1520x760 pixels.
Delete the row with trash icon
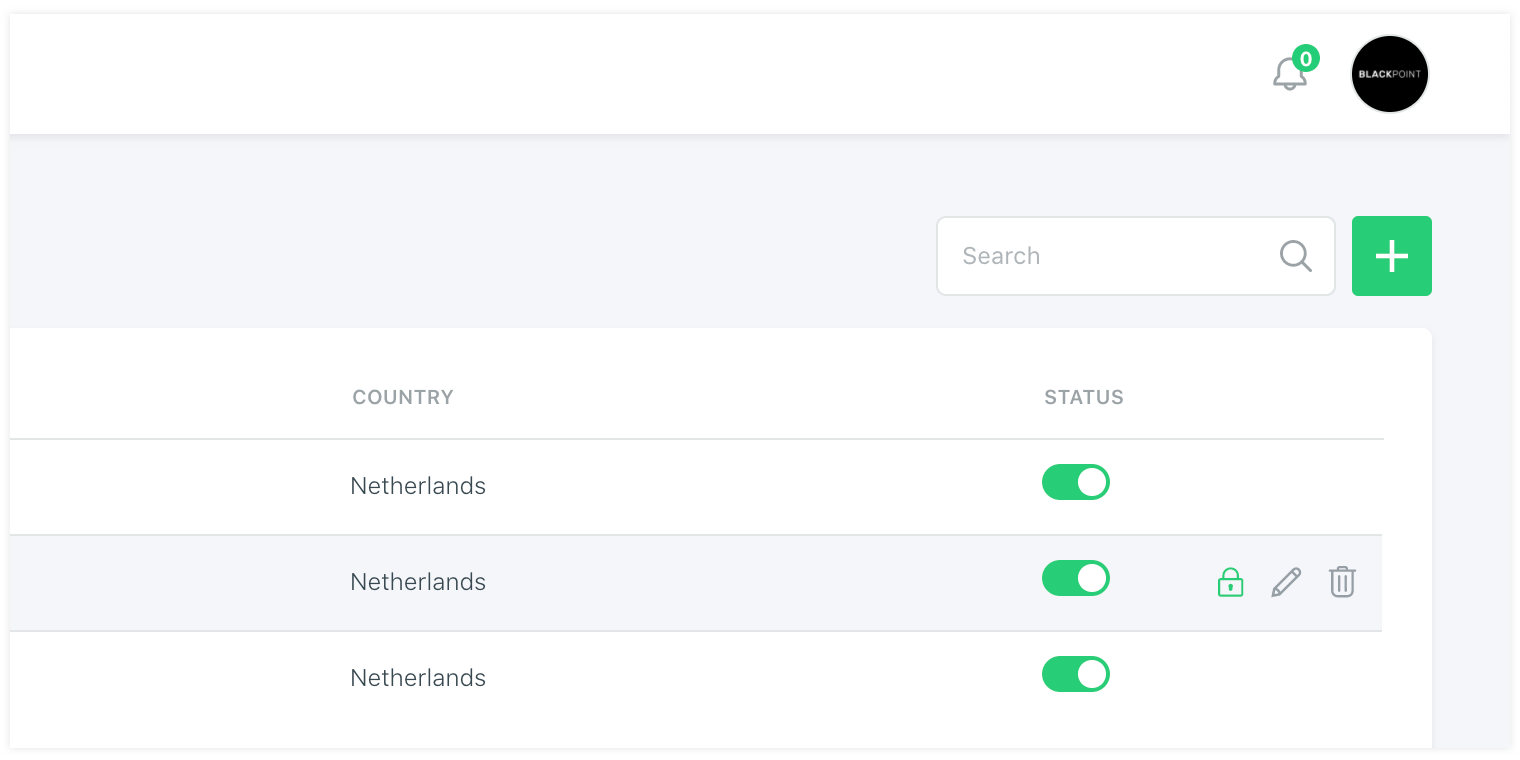point(1341,582)
